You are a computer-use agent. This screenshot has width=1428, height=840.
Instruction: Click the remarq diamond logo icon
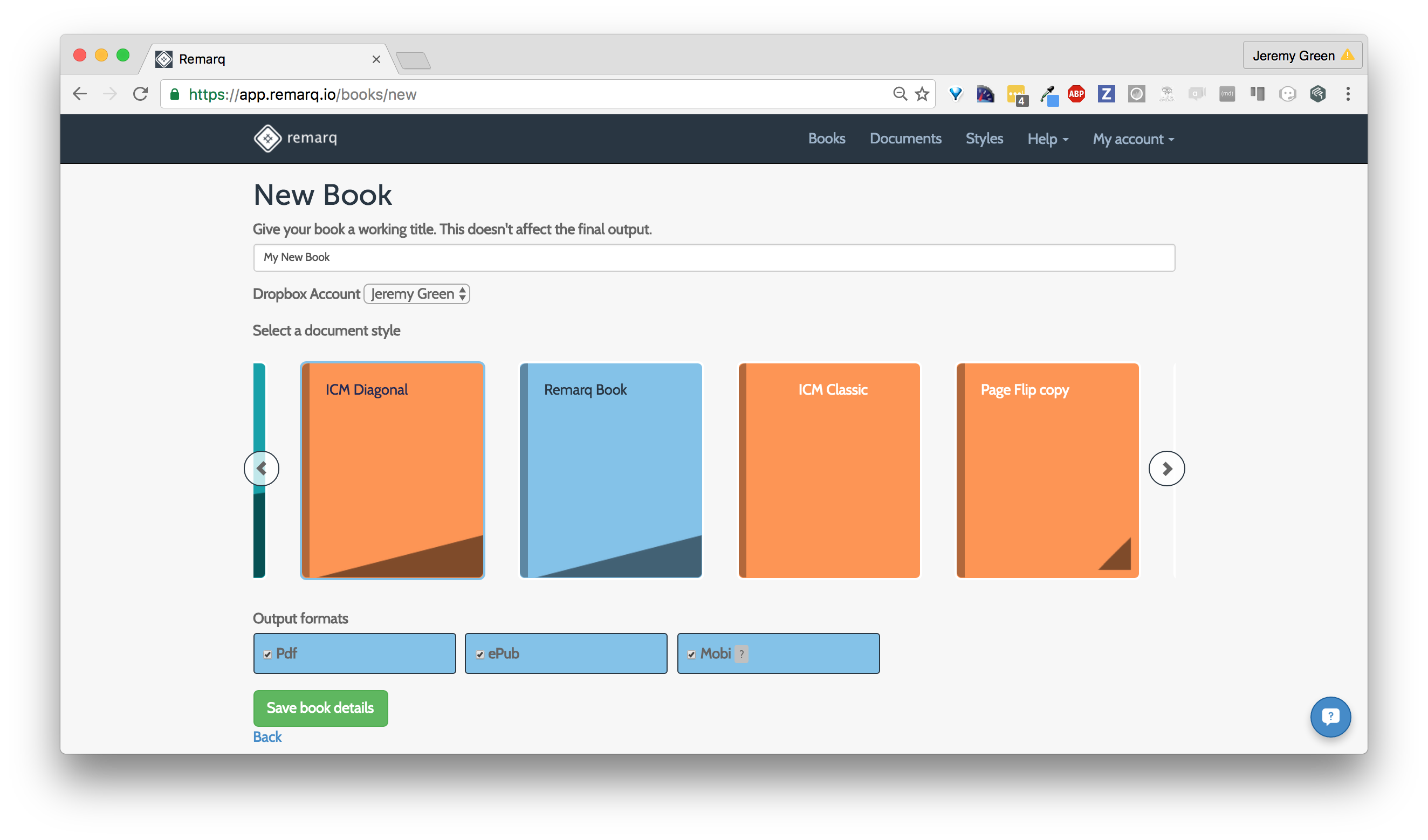point(267,139)
